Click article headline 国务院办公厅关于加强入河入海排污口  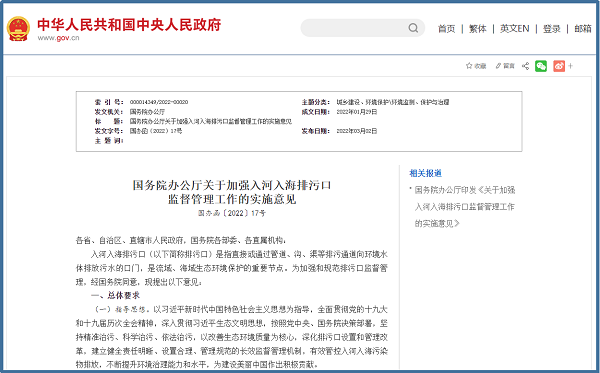click(x=232, y=185)
